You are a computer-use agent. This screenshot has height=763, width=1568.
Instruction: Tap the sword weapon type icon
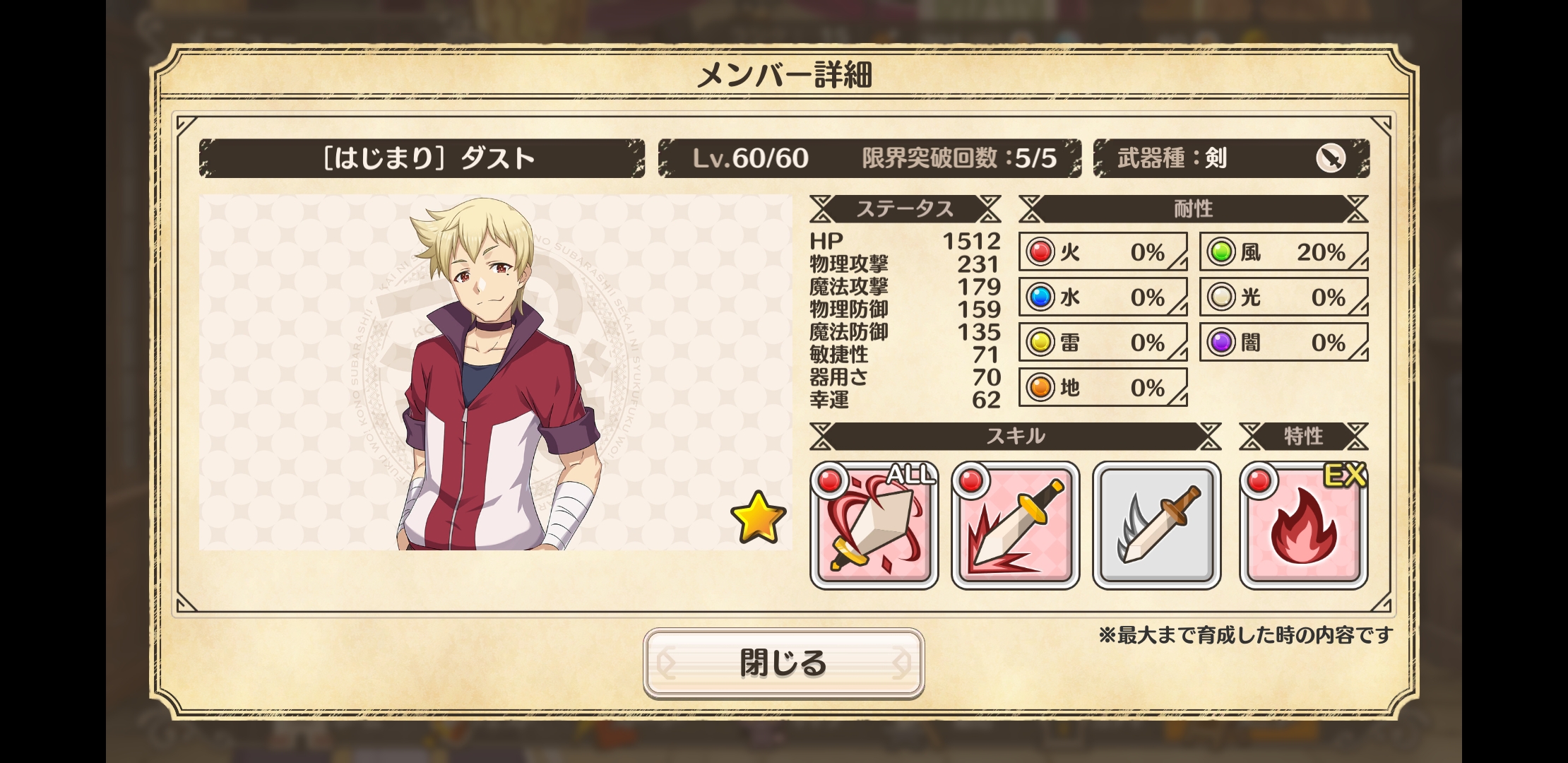(1331, 158)
